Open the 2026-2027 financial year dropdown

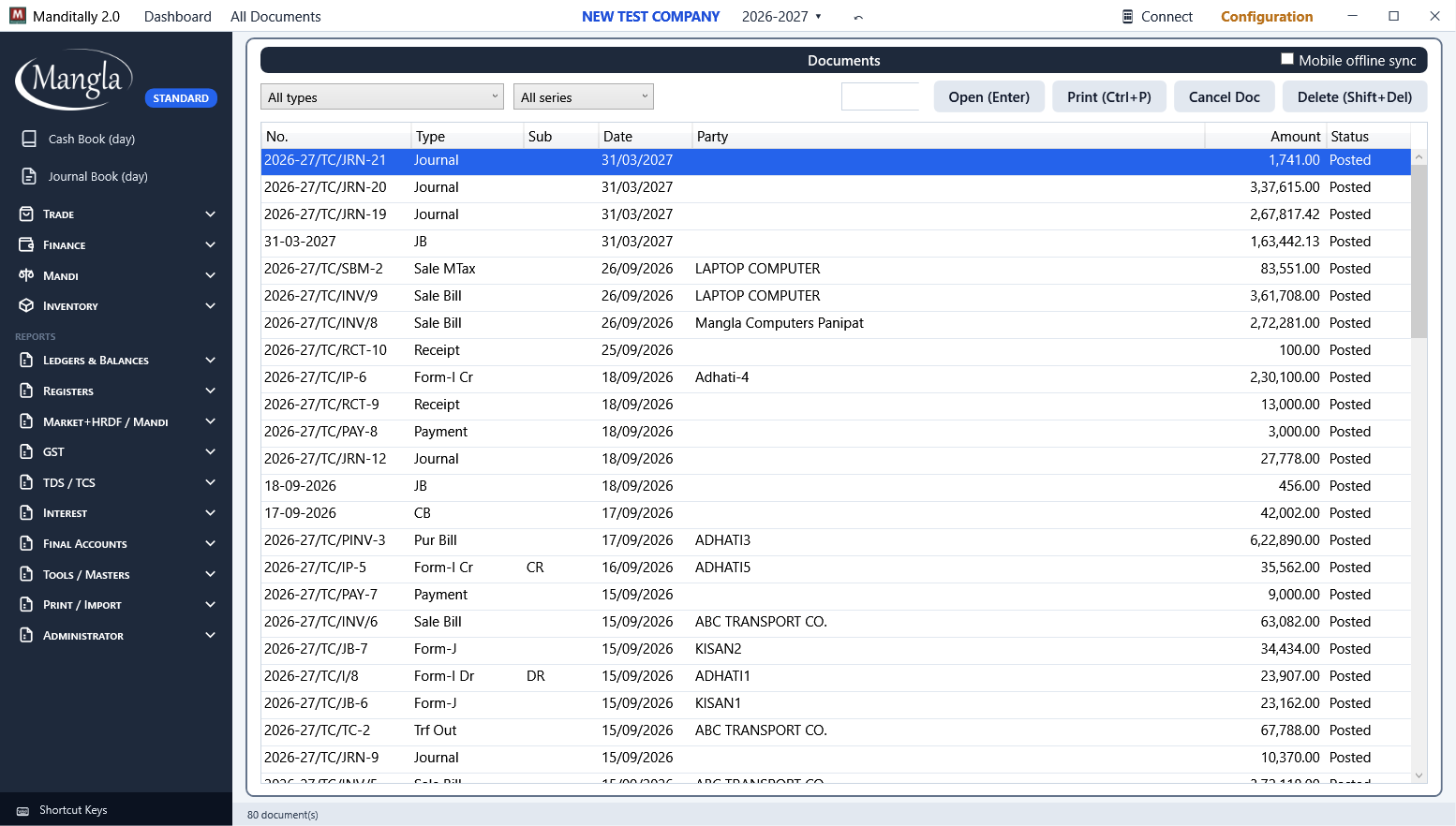pyautogui.click(x=781, y=16)
